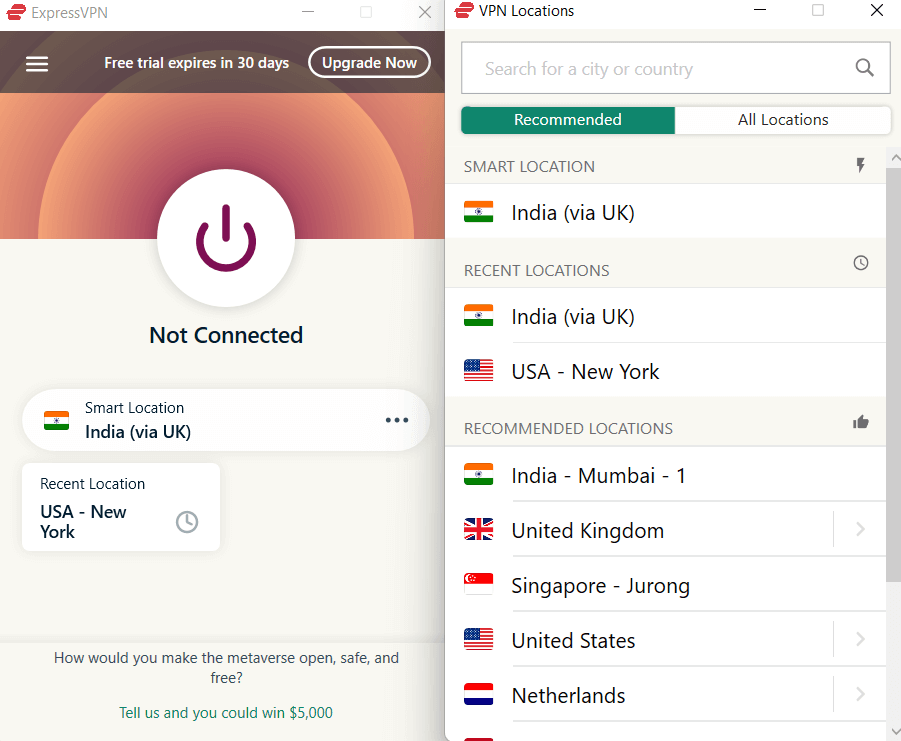Click the India flag beside Mumbai - 1

pos(478,474)
